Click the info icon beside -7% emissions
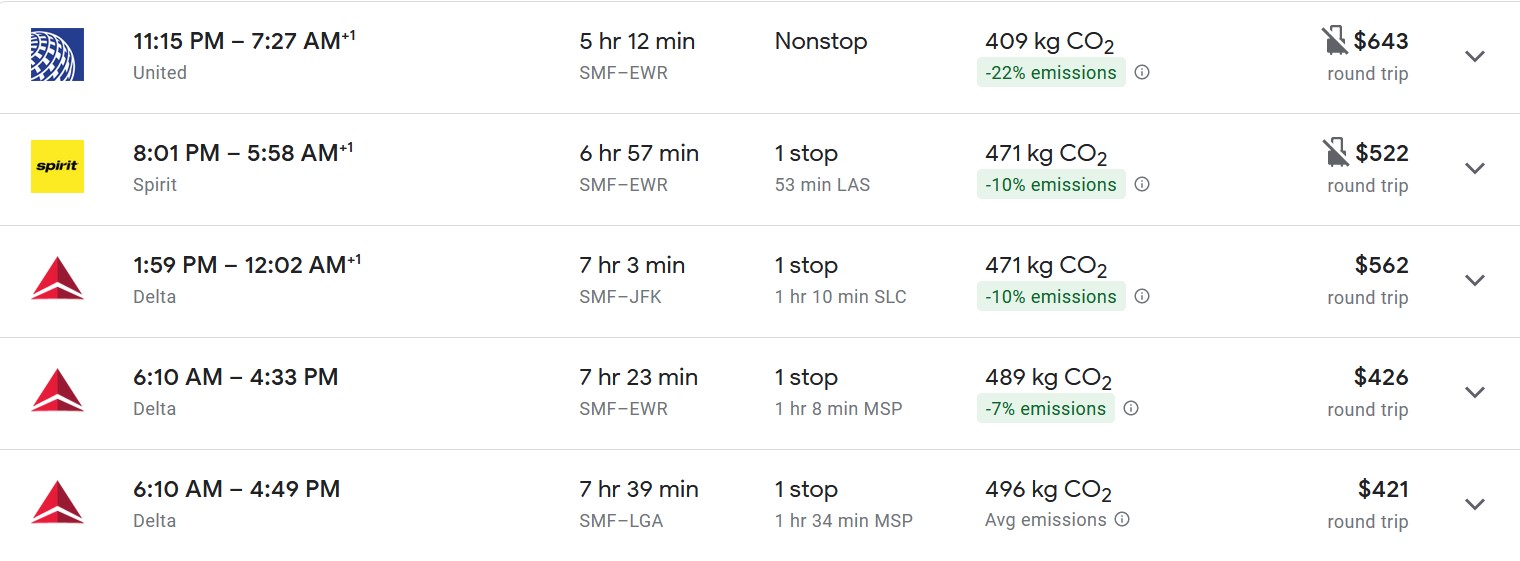Viewport: 1520px width, 561px height. [1131, 409]
